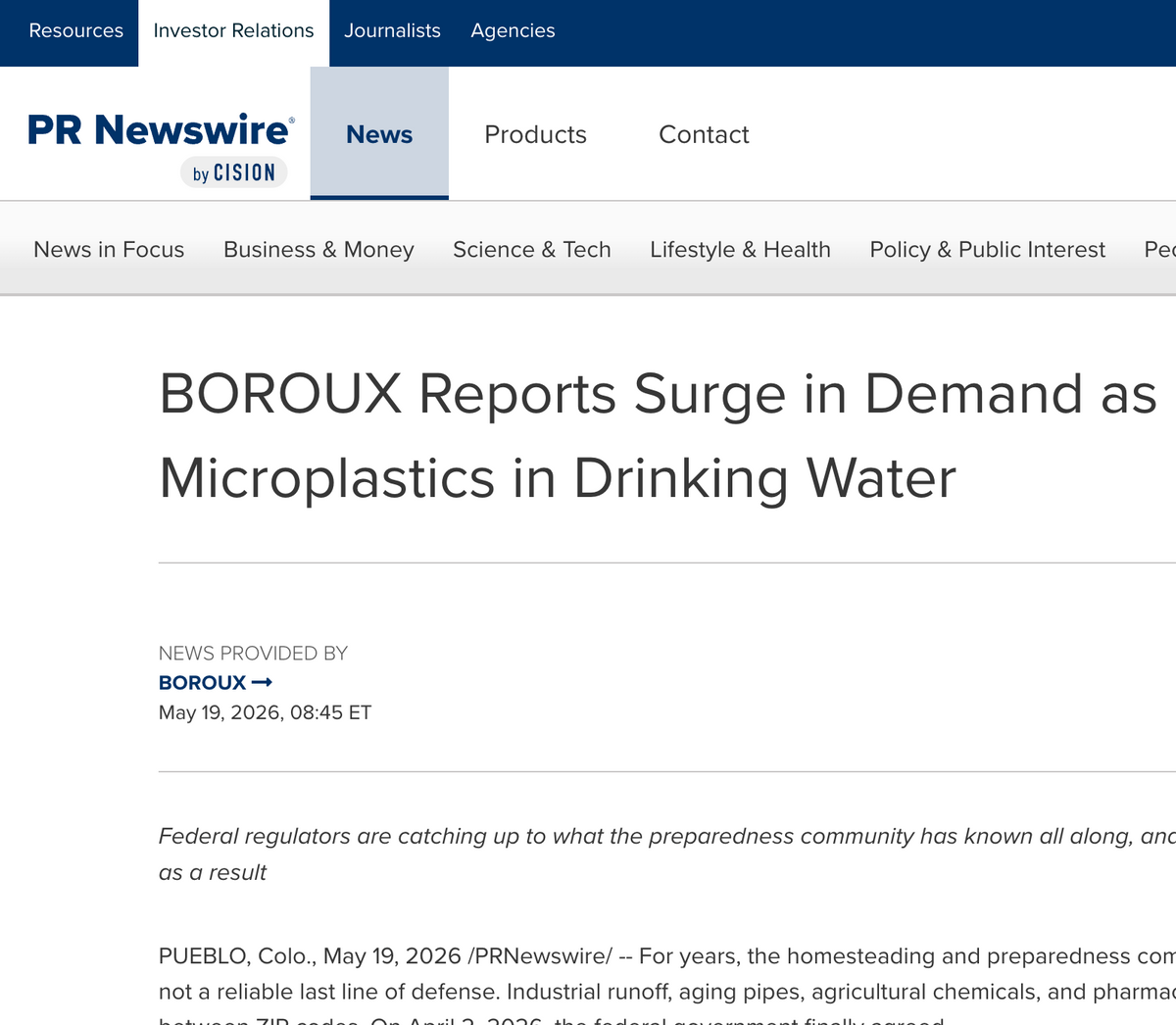Click the 'Microplastics in Drinking Water' headline line
This screenshot has height=1025, width=1176.
pos(558,479)
